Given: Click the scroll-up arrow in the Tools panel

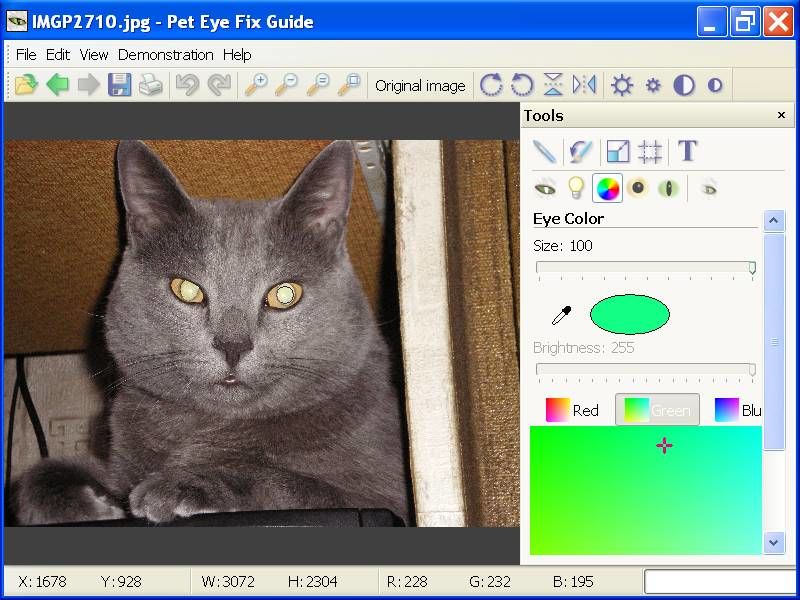Looking at the screenshot, I should [774, 221].
